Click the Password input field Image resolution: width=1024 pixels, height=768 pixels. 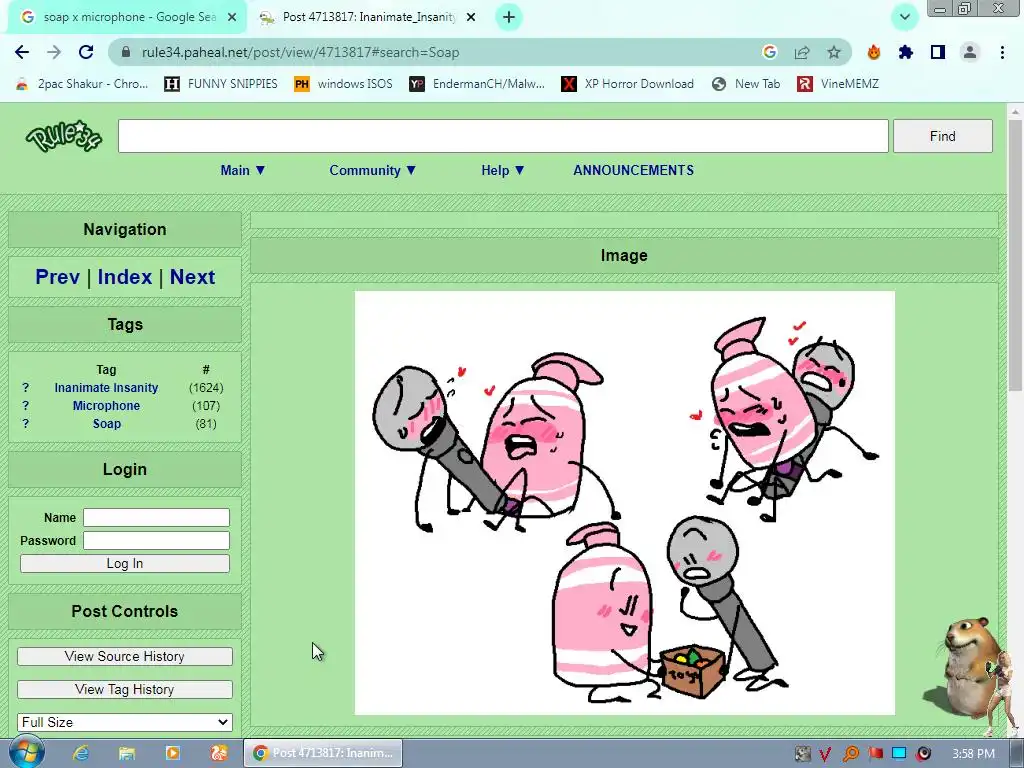[x=156, y=541]
